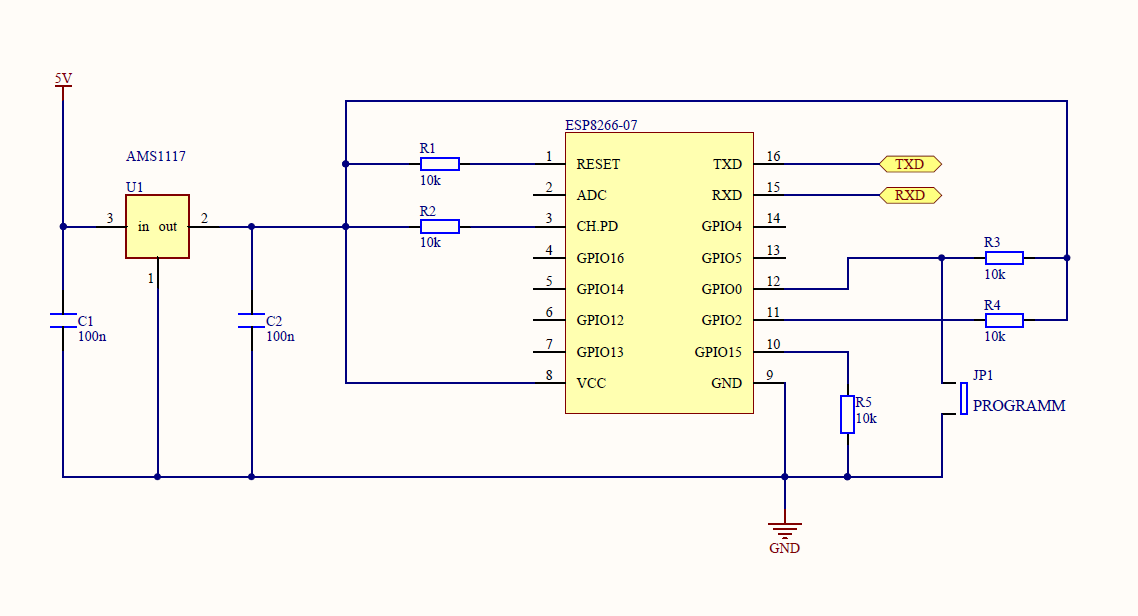This screenshot has width=1138, height=616.
Task: Click the 'in' pin label on U1
Action: coord(144,226)
